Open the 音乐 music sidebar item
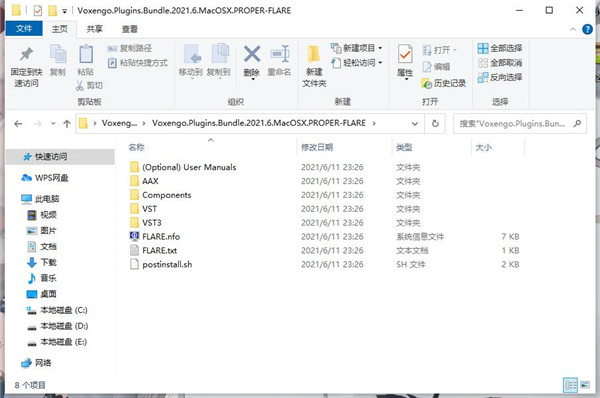Screen dimensions: 600x398 click(42, 278)
